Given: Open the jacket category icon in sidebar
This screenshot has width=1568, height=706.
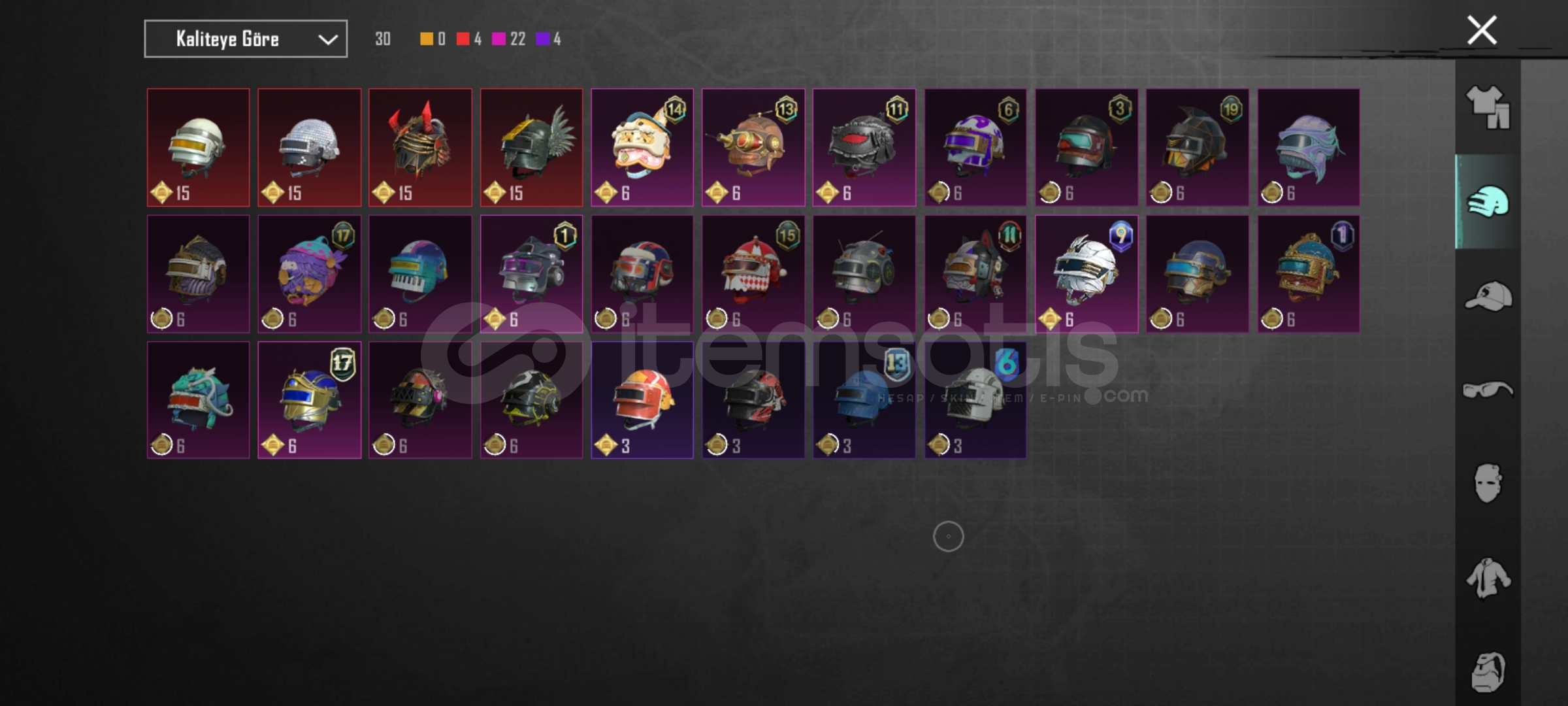Looking at the screenshot, I should point(1488,578).
